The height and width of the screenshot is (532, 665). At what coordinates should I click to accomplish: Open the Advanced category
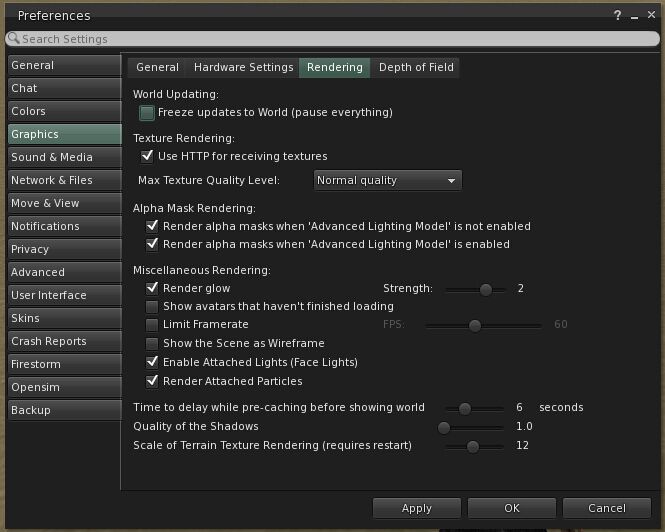pyautogui.click(x=64, y=272)
